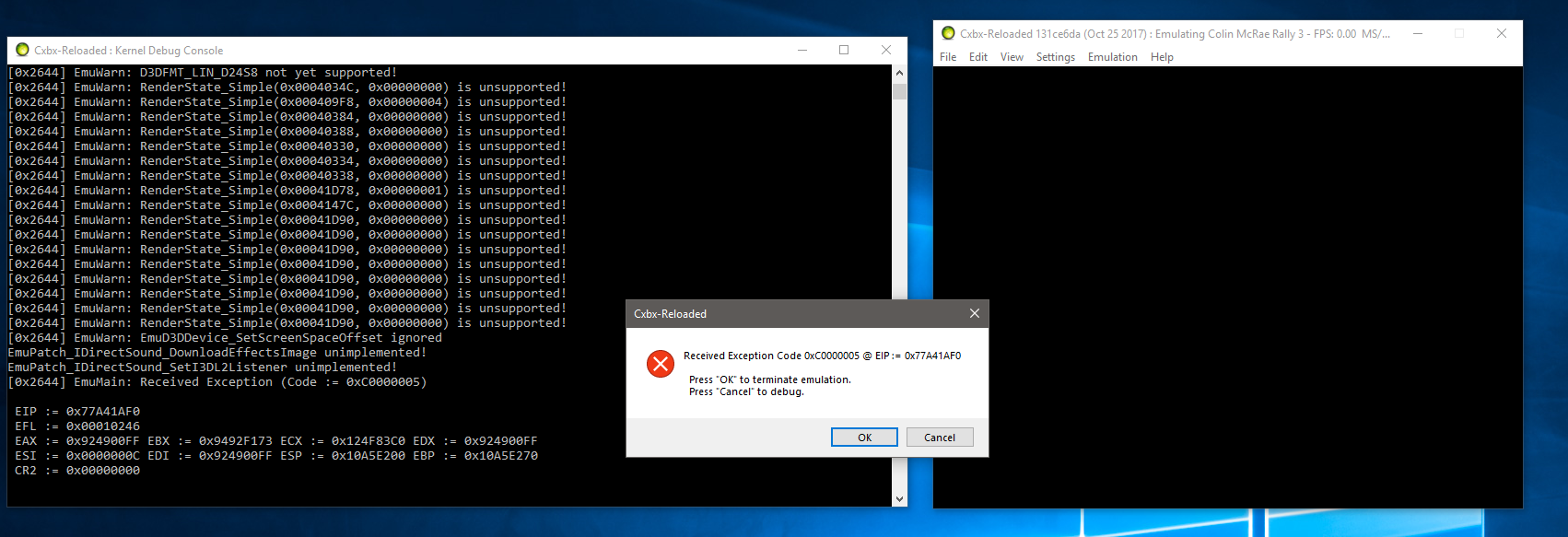Close the Cxbx-Reloaded error dialog

(x=975, y=313)
